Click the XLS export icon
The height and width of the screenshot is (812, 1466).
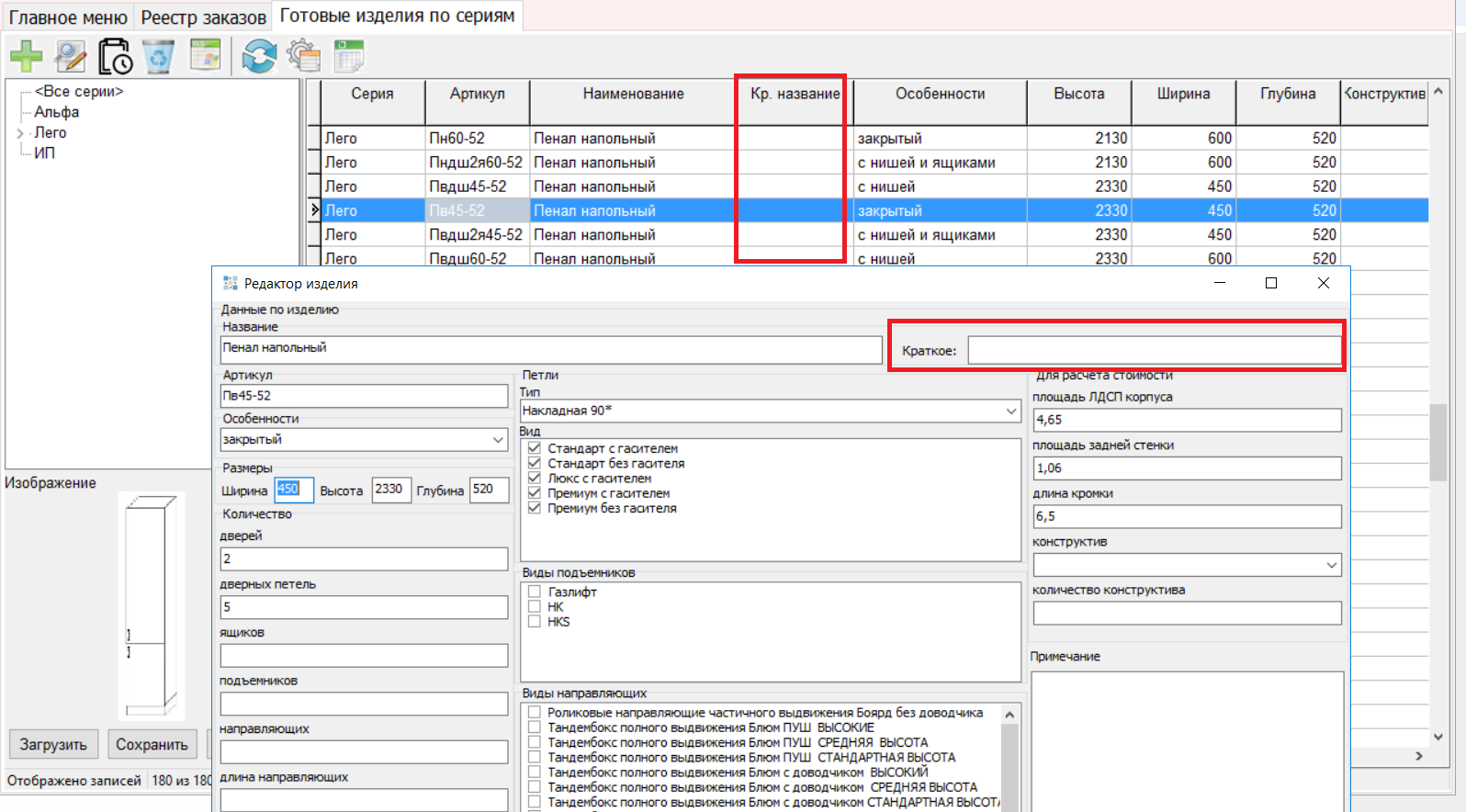point(205,56)
